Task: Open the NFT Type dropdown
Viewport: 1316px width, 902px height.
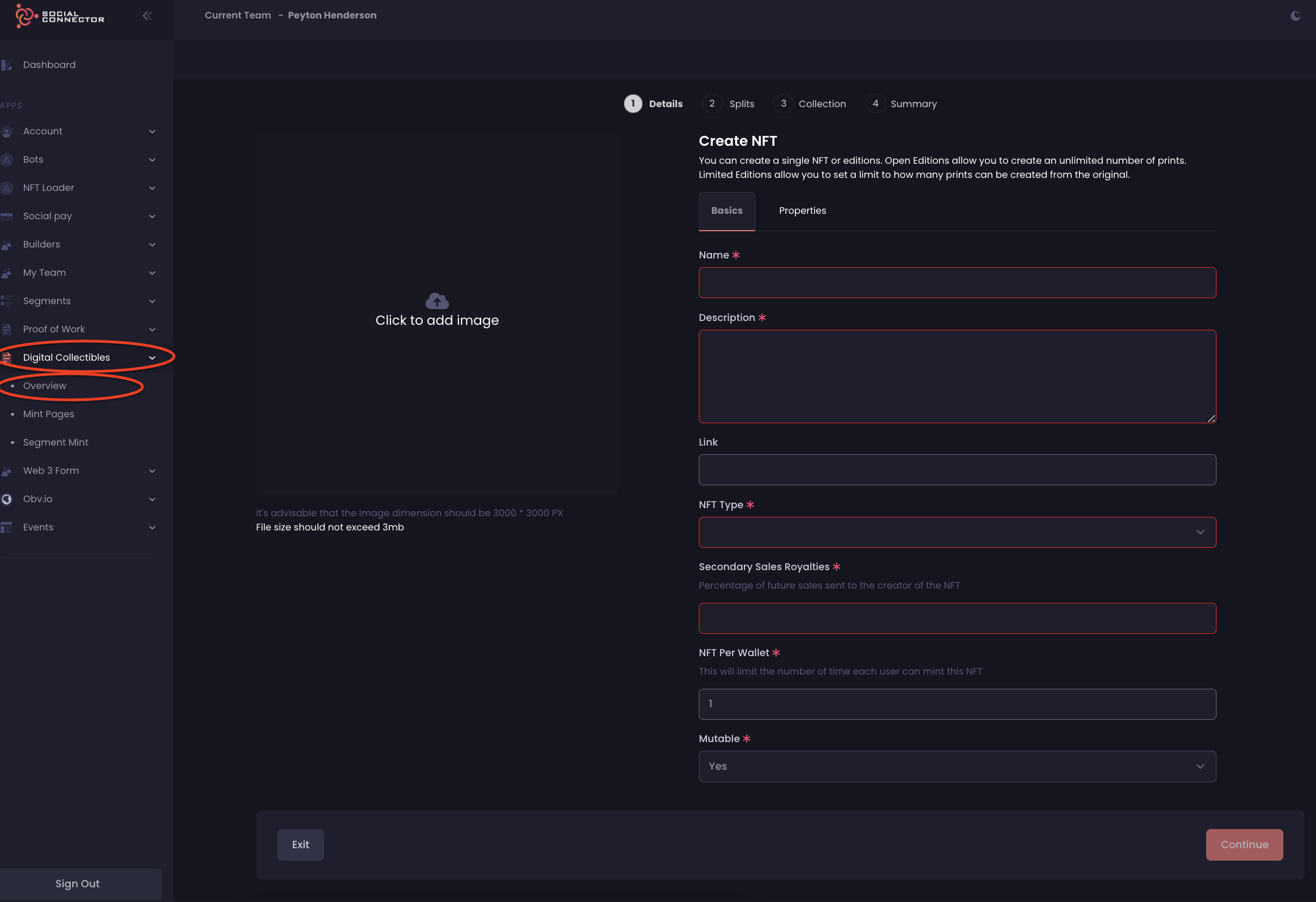Action: 957,532
